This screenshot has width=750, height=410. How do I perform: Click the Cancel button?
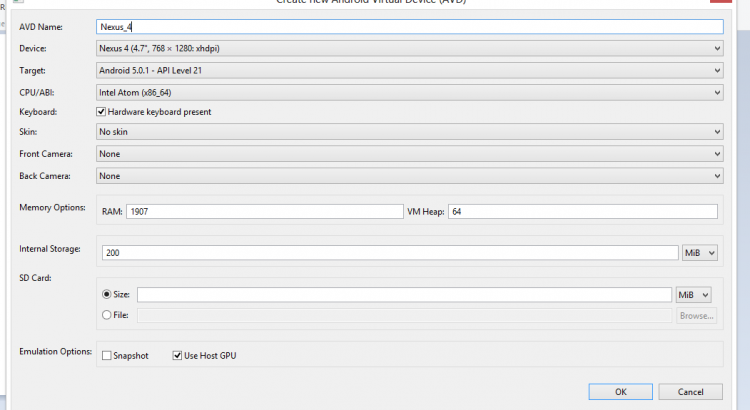689,391
